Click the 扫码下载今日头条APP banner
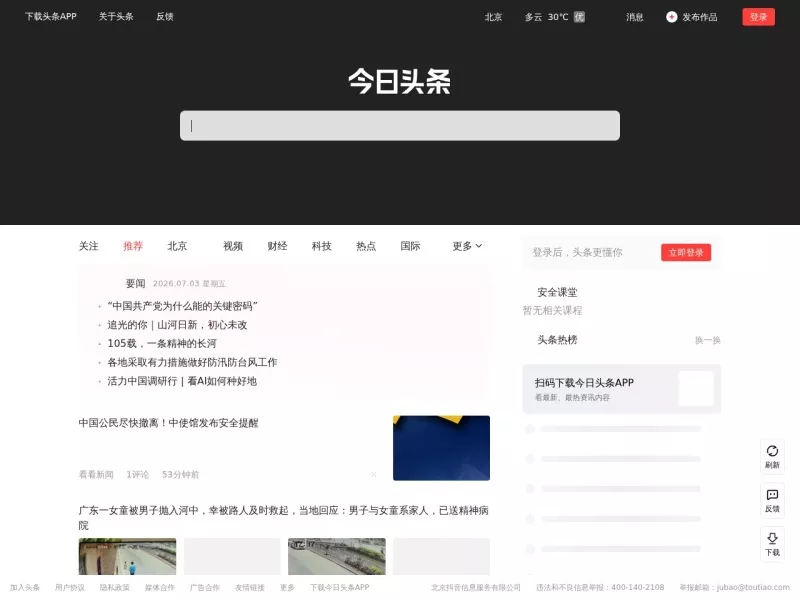This screenshot has width=800, height=600. point(621,389)
